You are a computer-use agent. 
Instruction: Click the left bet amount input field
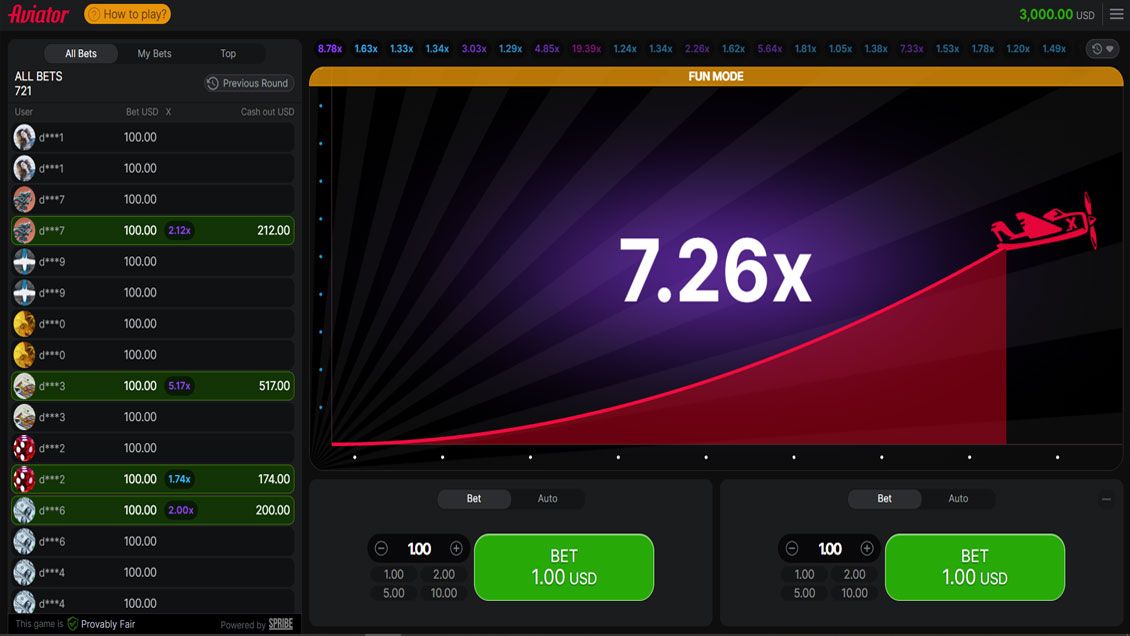pos(419,549)
